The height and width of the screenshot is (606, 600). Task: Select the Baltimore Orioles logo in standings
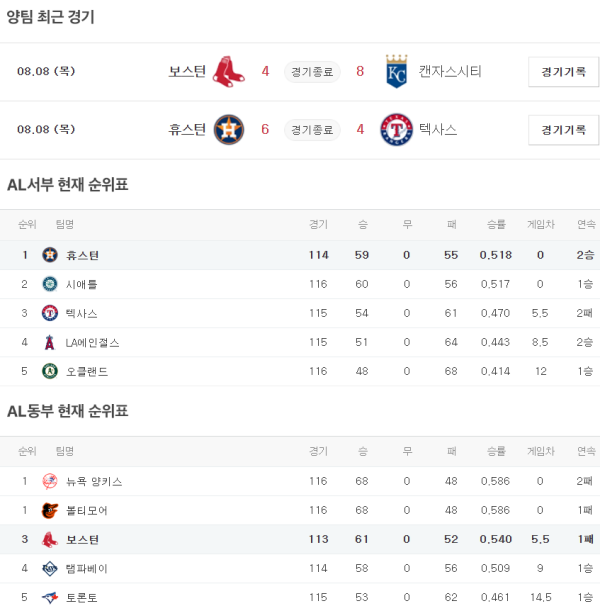(x=50, y=510)
